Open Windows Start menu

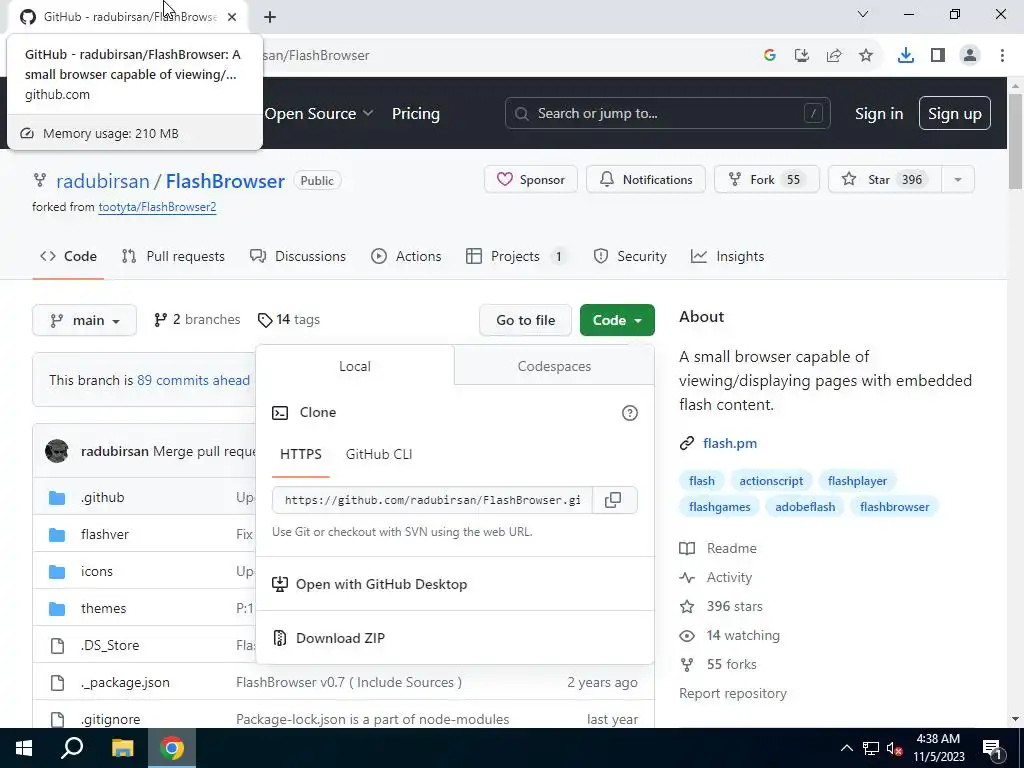click(24, 748)
